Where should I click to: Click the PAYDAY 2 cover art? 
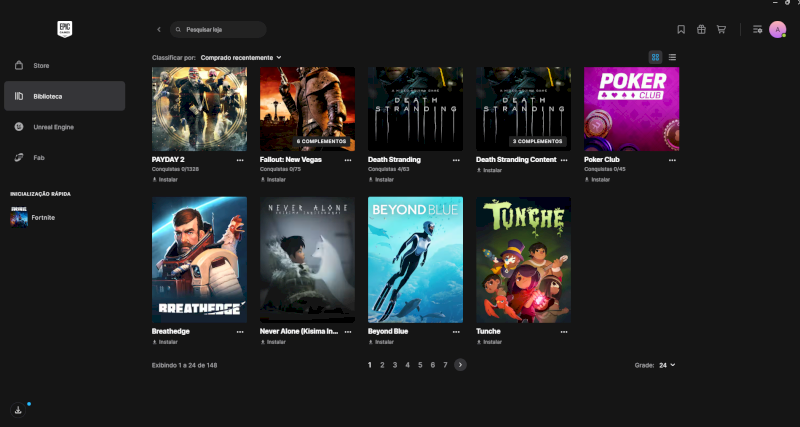pyautogui.click(x=199, y=109)
